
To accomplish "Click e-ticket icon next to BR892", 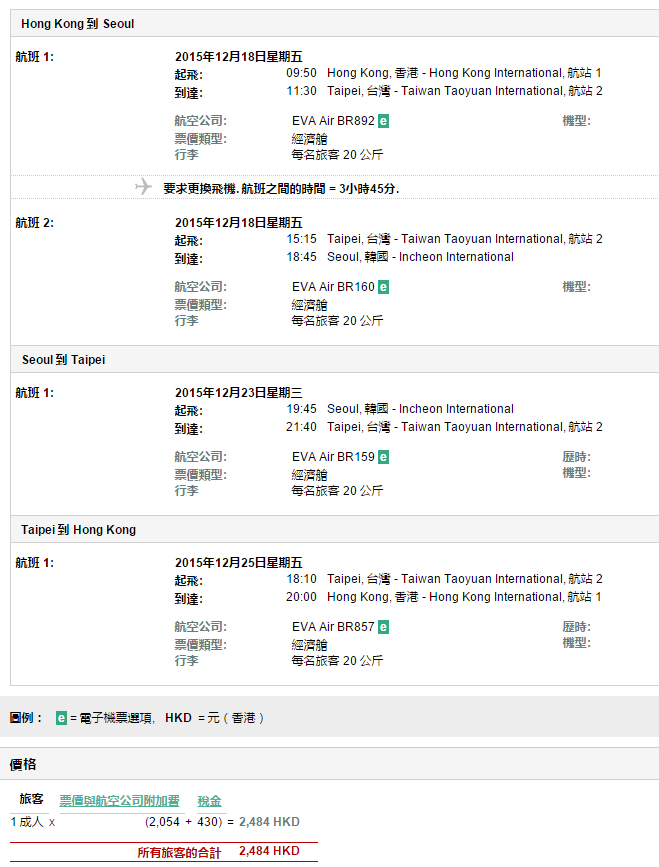I will pyautogui.click(x=384, y=121).
